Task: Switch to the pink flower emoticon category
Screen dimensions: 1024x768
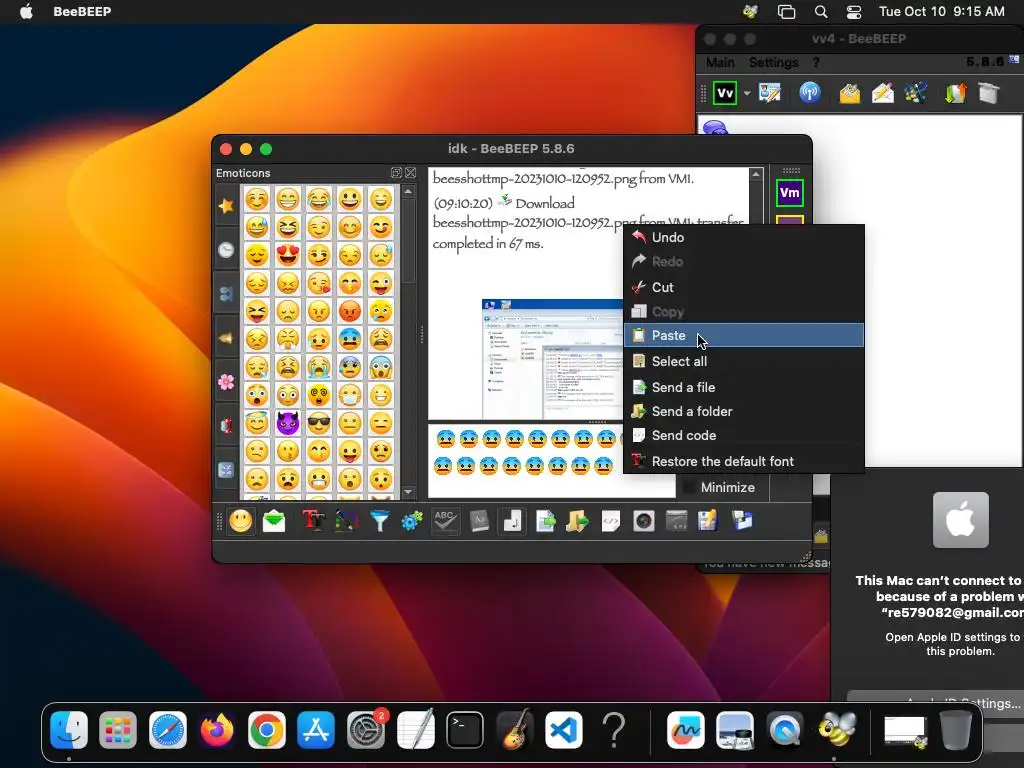Action: click(226, 382)
